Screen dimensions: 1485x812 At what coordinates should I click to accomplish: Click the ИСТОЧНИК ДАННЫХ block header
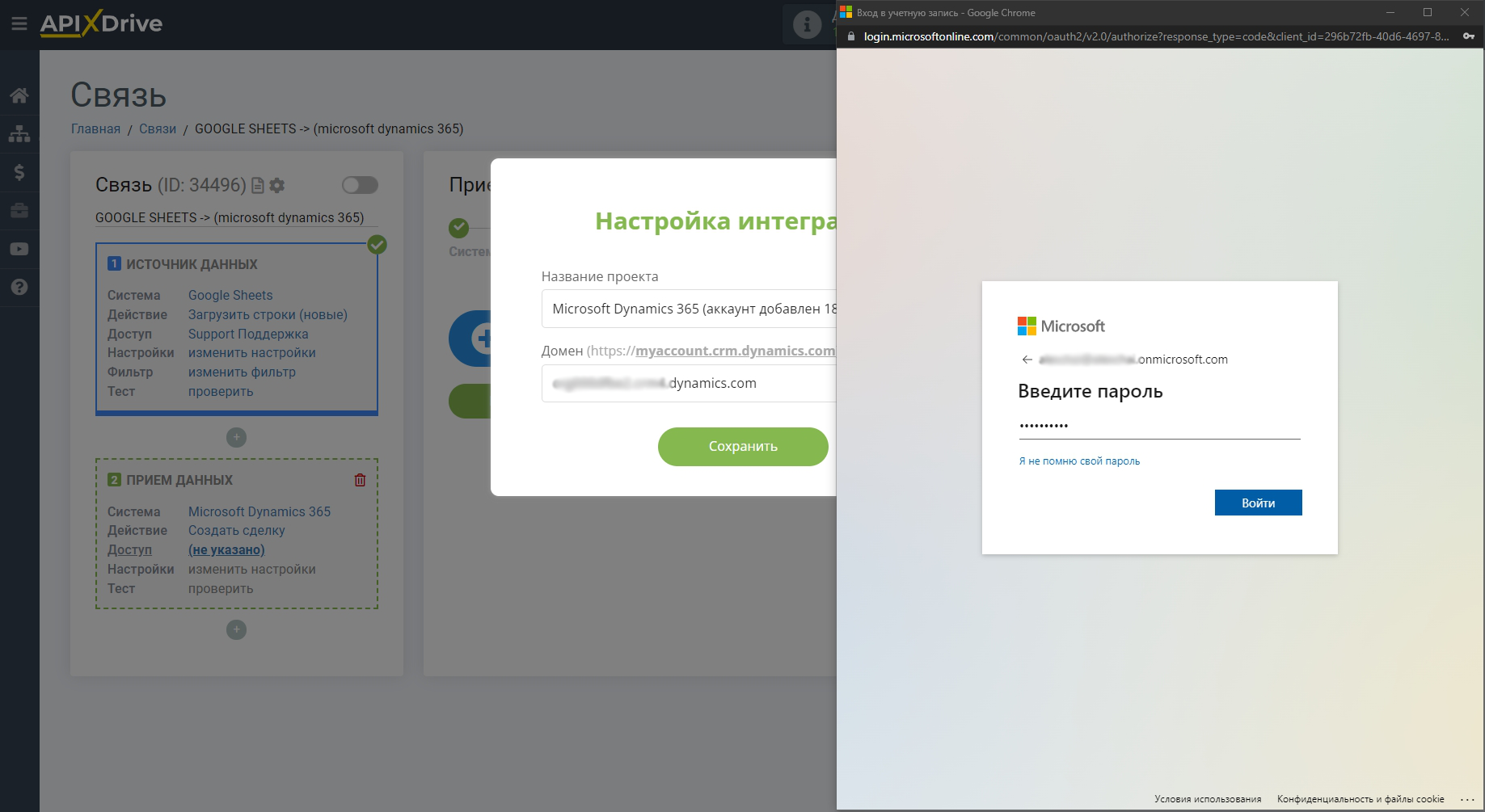192,264
